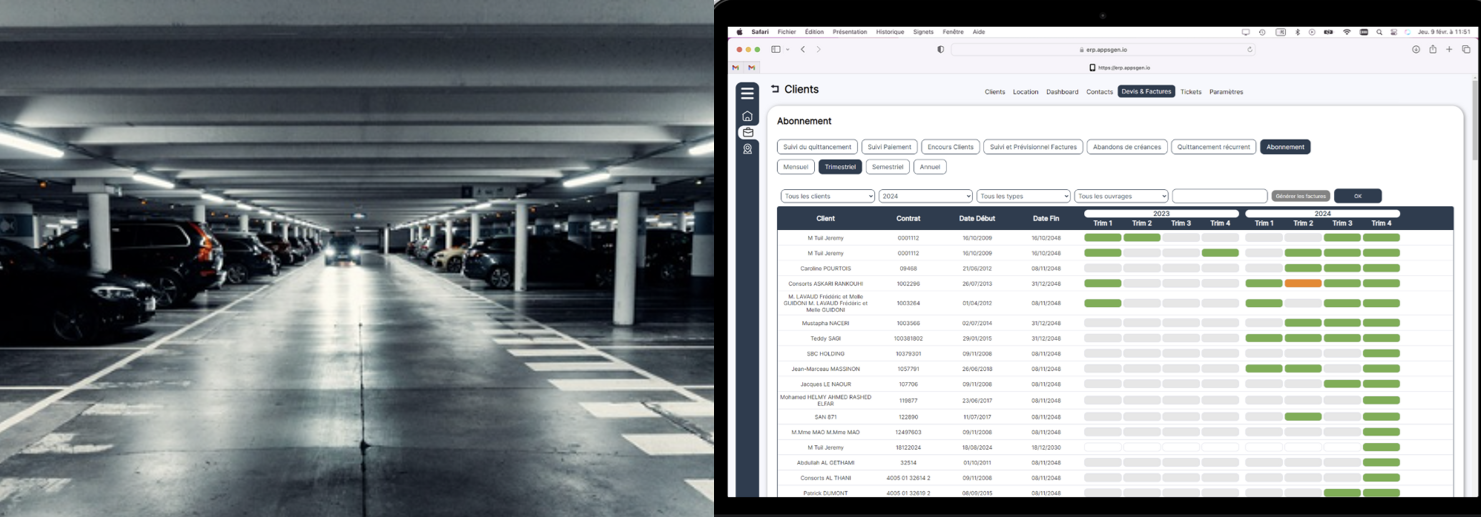The image size is (1481, 517).
Task: Select the Mensuel period option
Action: point(796,167)
